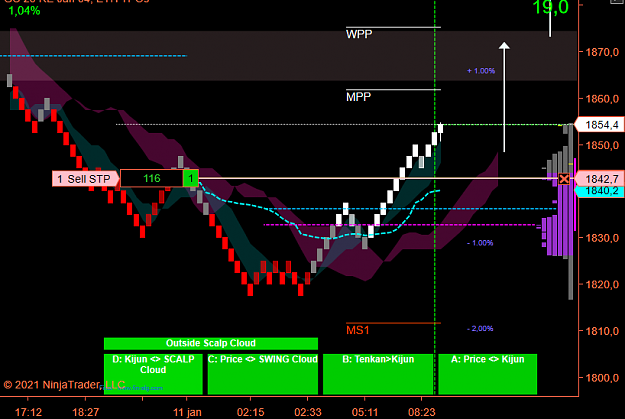Click the 1830,0 price axis label

click(602, 238)
